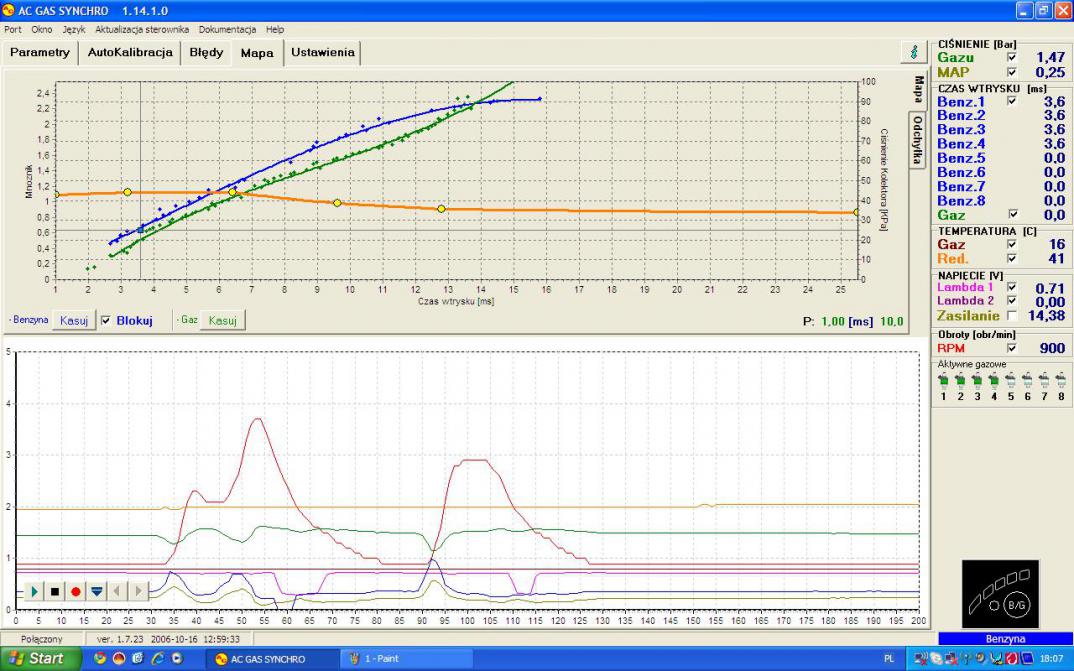Click the blue down-triangle save icon

coord(97,591)
